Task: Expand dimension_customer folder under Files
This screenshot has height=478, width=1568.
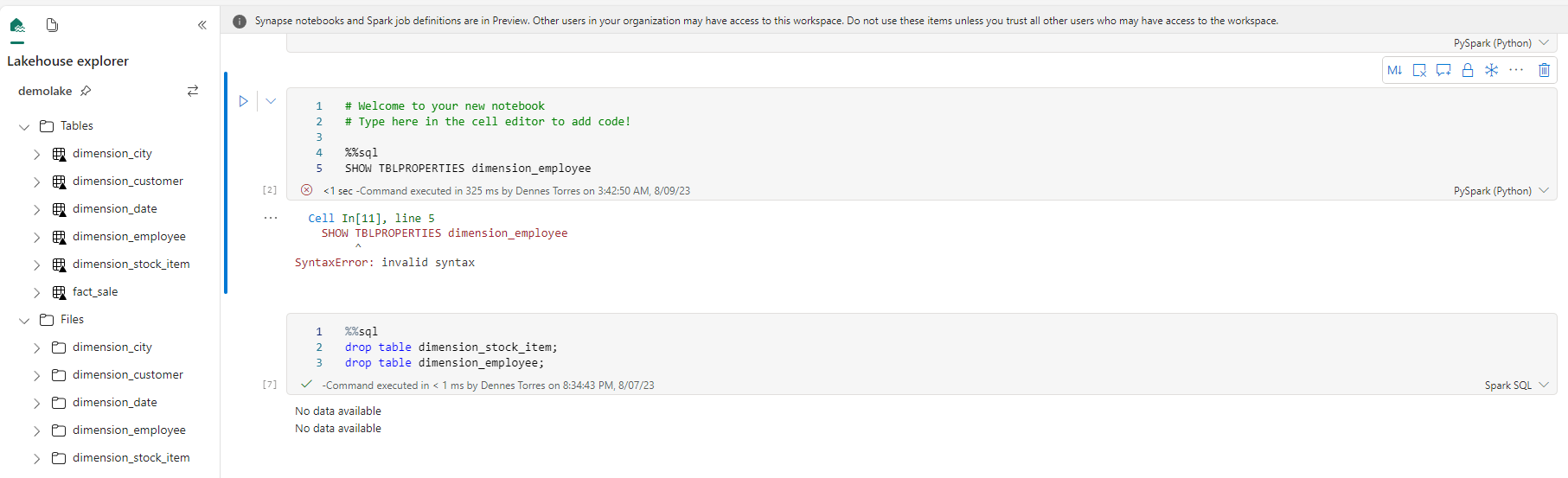Action: coord(36,375)
